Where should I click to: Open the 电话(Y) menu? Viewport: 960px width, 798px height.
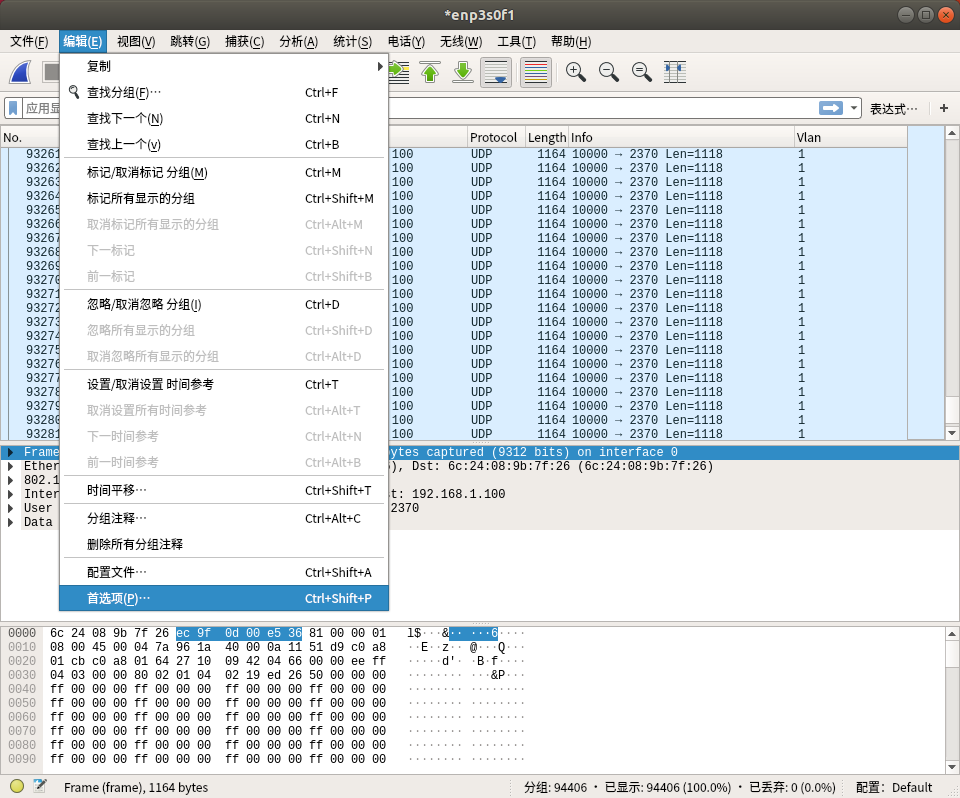coord(406,42)
